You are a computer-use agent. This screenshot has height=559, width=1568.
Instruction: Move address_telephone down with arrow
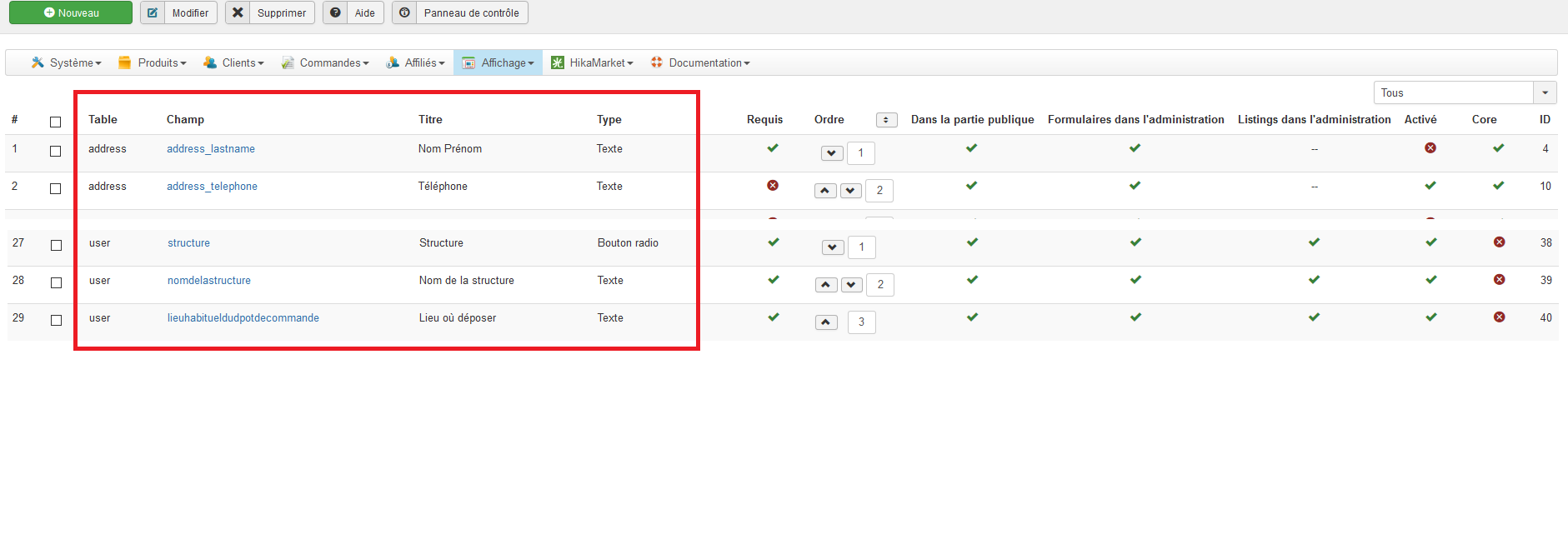(850, 191)
